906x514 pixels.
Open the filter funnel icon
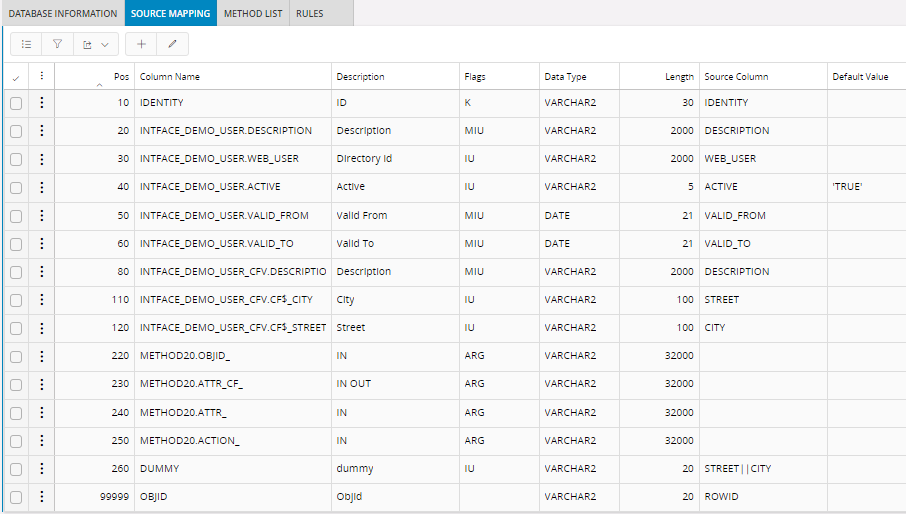pyautogui.click(x=57, y=44)
